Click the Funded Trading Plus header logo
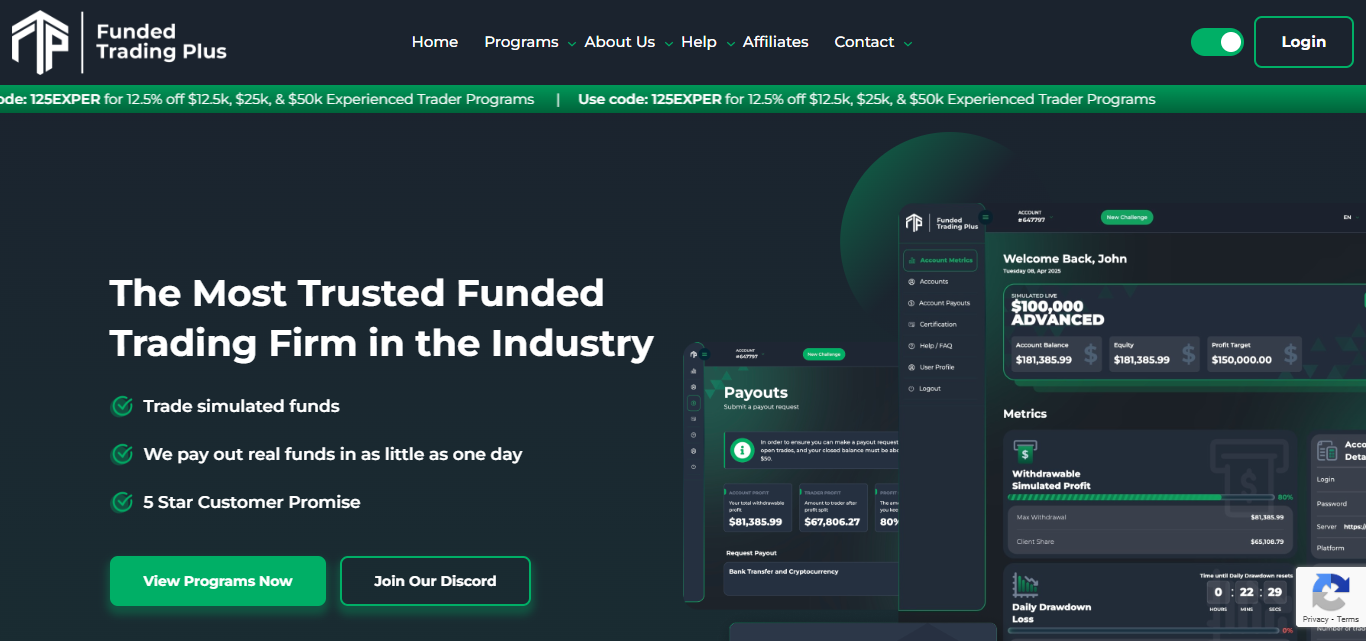1366x641 pixels. 119,42
